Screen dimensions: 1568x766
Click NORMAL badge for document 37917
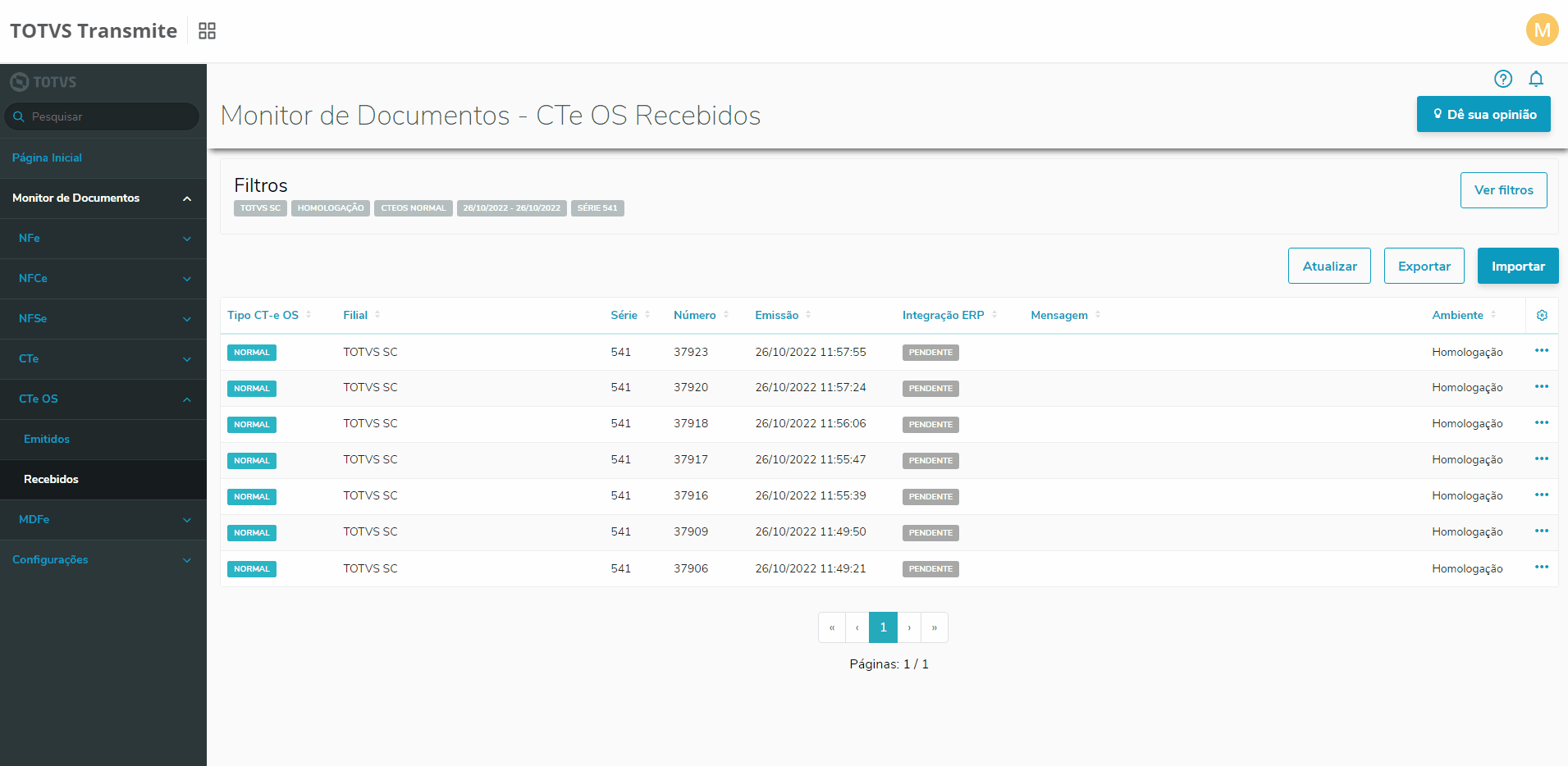pyautogui.click(x=252, y=461)
